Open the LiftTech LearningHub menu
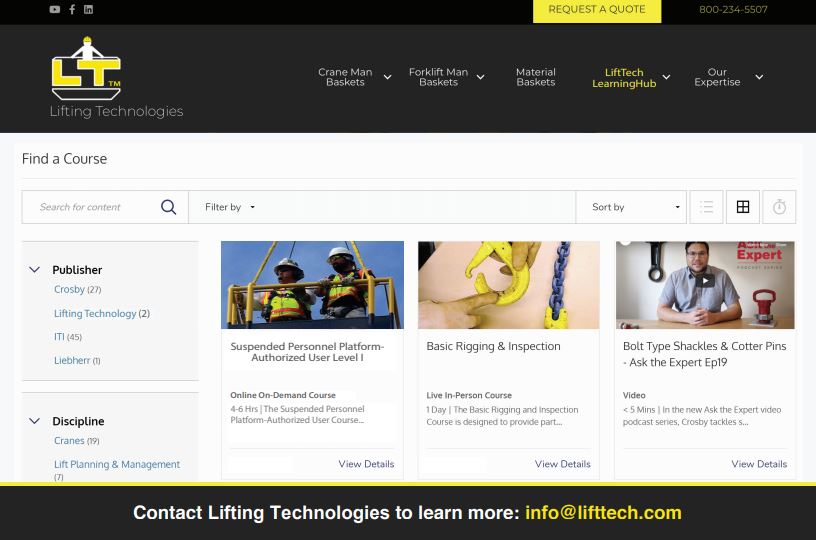Screen dimensions: 816x540 (x=624, y=78)
